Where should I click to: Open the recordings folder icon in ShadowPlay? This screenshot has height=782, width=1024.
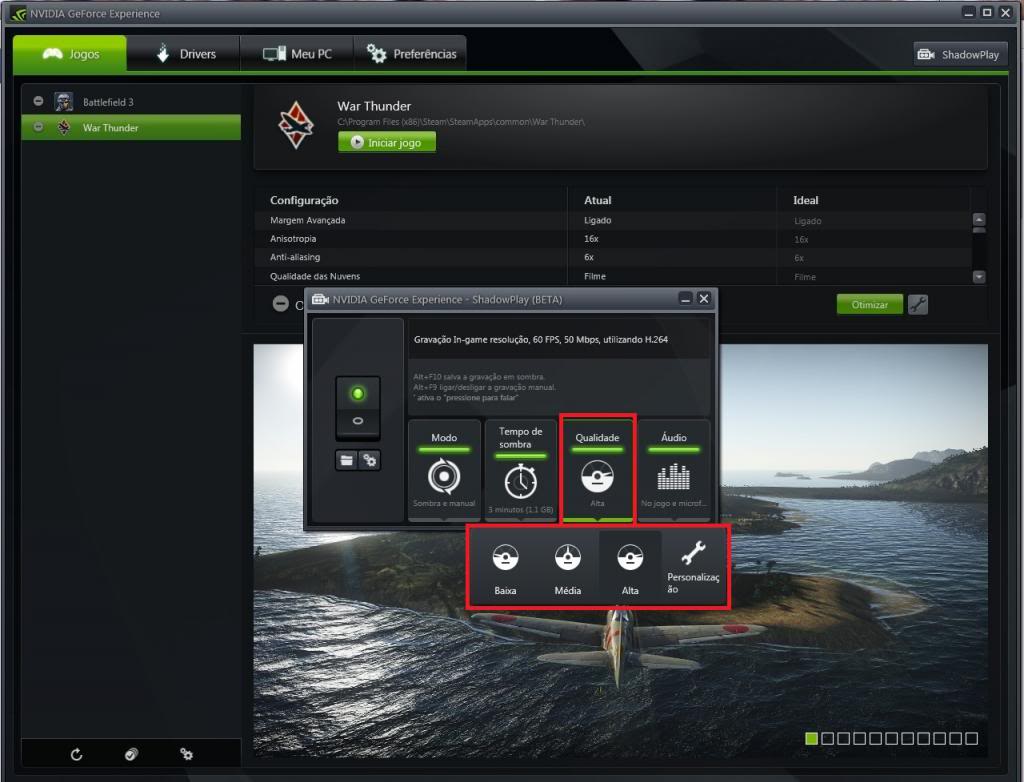pos(346,461)
